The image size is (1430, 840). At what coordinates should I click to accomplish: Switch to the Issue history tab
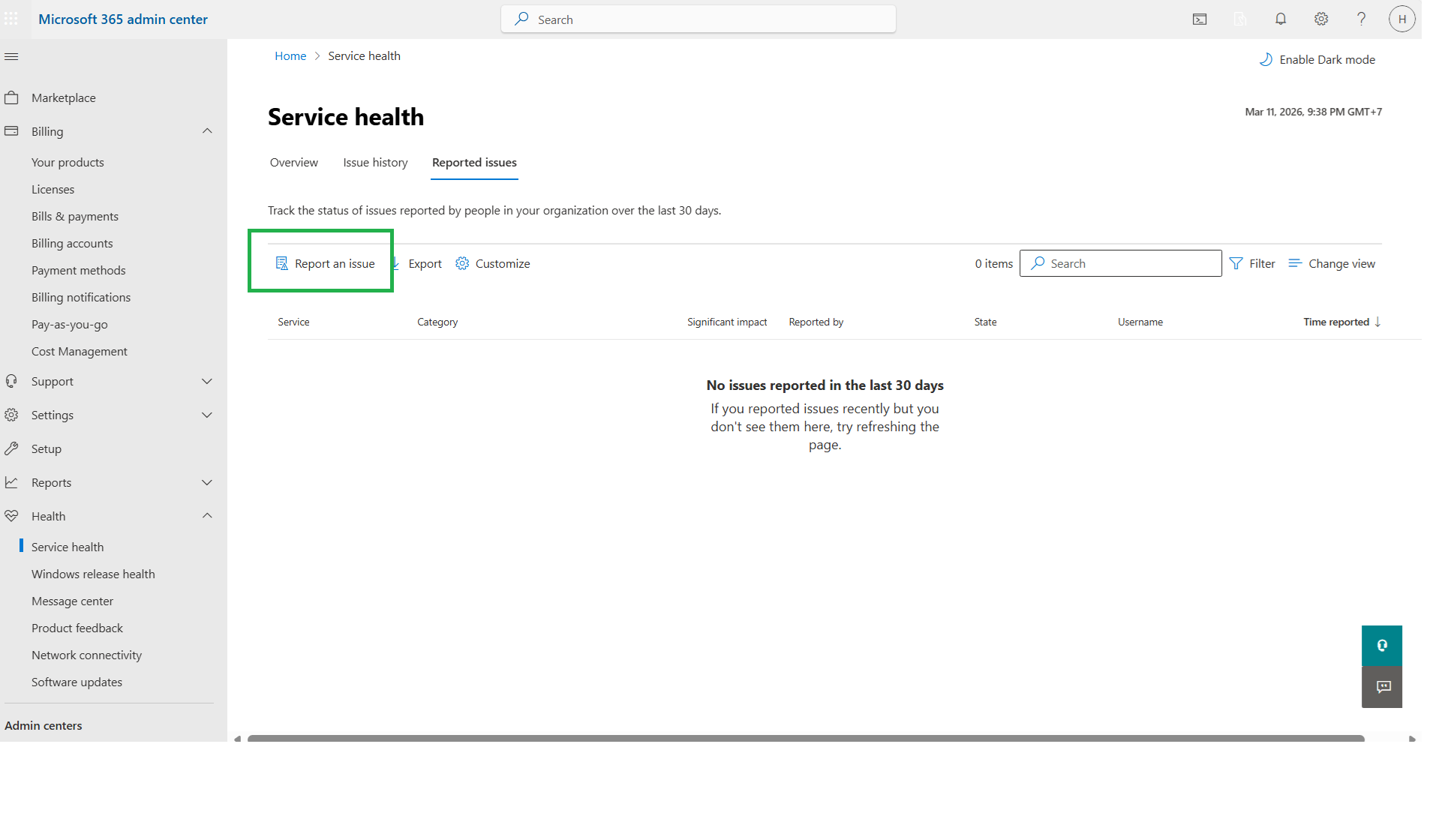(x=375, y=162)
